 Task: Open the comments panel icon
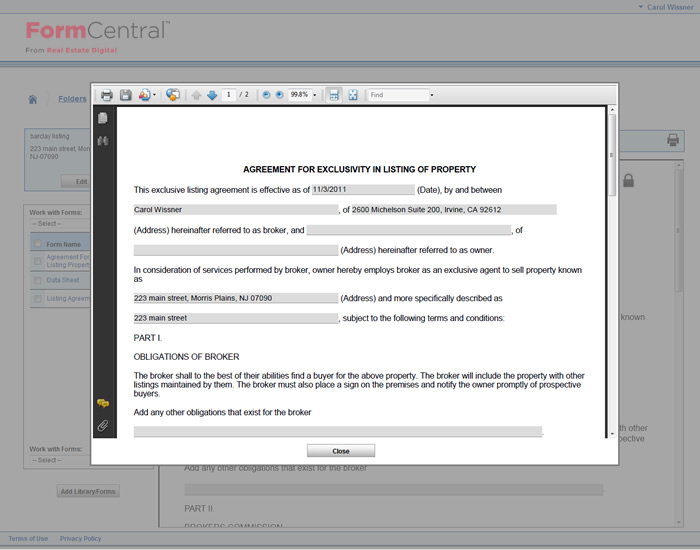[103, 404]
